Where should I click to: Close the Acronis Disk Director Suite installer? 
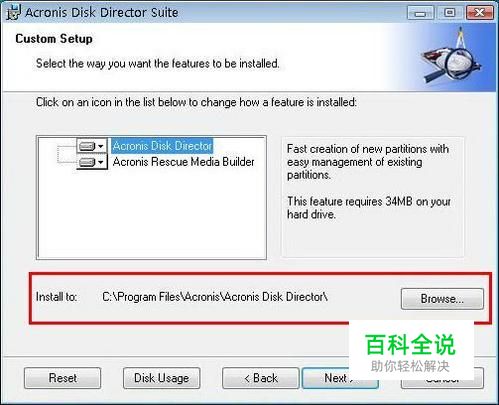point(479,13)
